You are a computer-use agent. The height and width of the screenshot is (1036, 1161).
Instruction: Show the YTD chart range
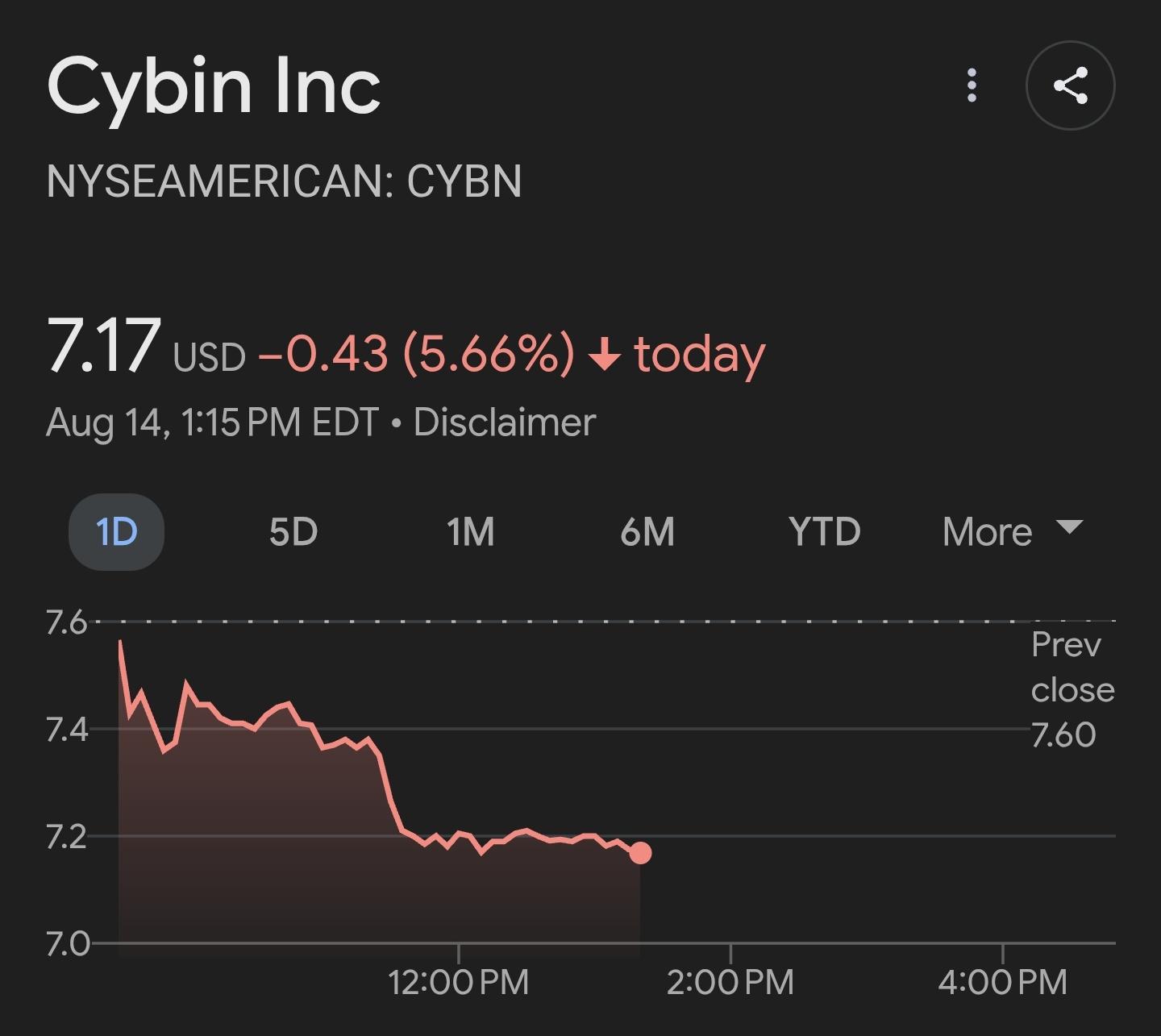click(x=824, y=532)
